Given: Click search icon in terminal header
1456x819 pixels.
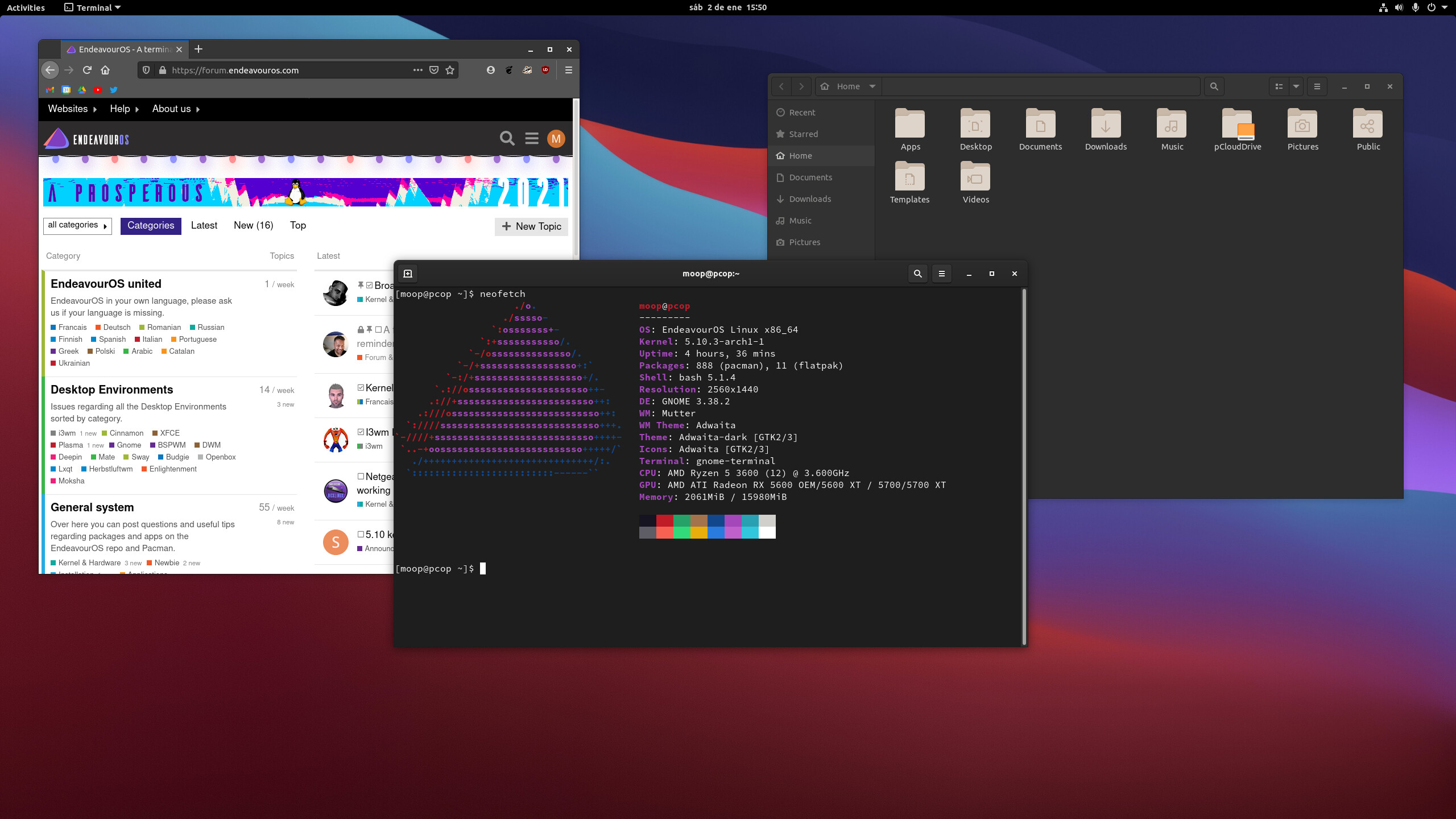Looking at the screenshot, I should pyautogui.click(x=917, y=274).
